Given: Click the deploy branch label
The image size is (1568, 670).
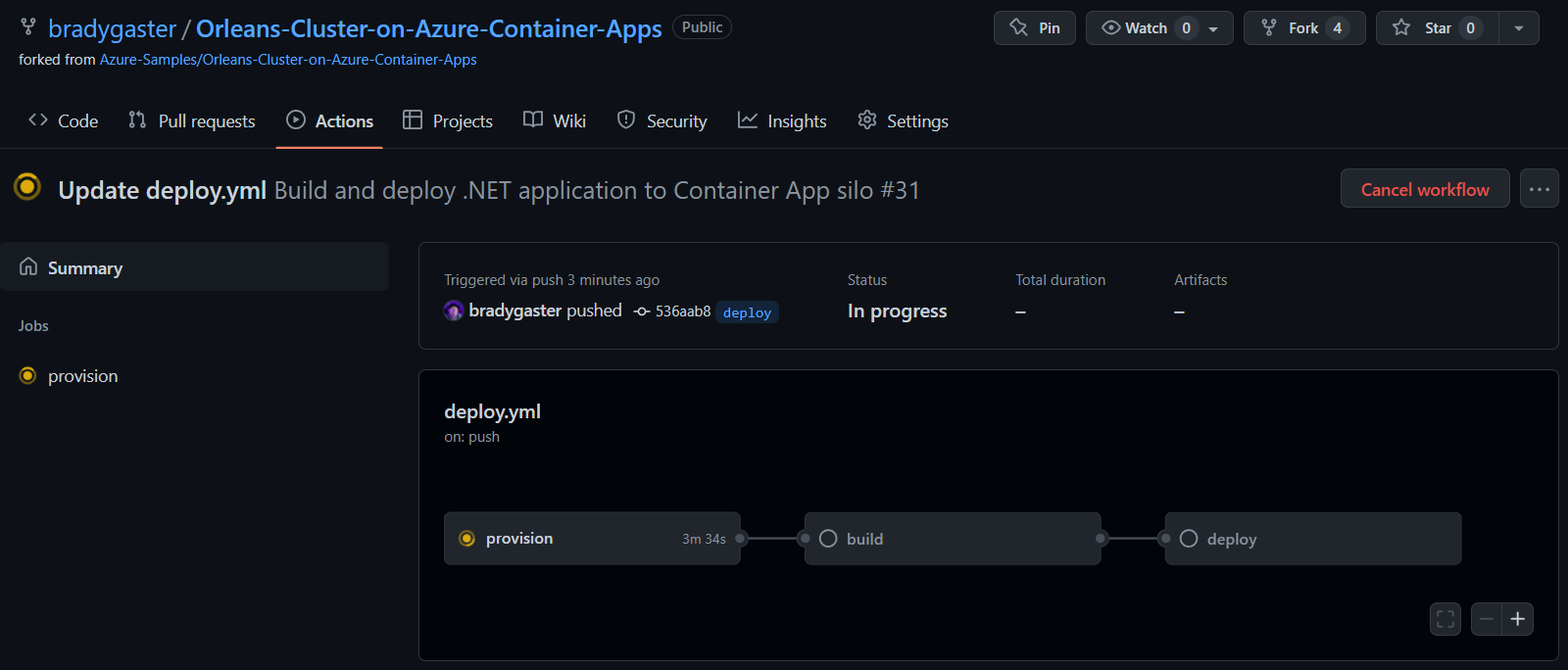Looking at the screenshot, I should (747, 312).
